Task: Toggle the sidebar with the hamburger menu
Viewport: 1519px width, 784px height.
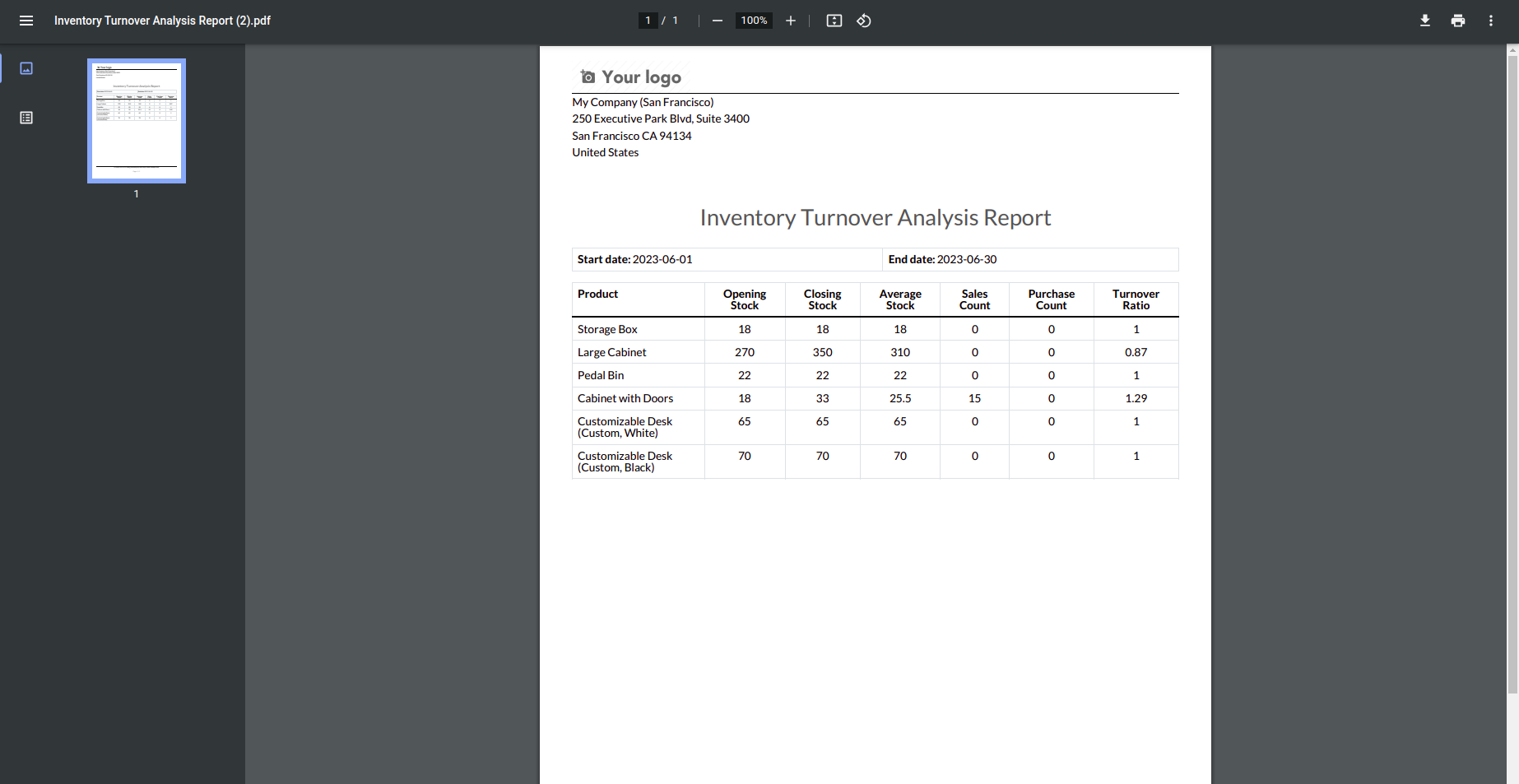Action: click(x=26, y=21)
